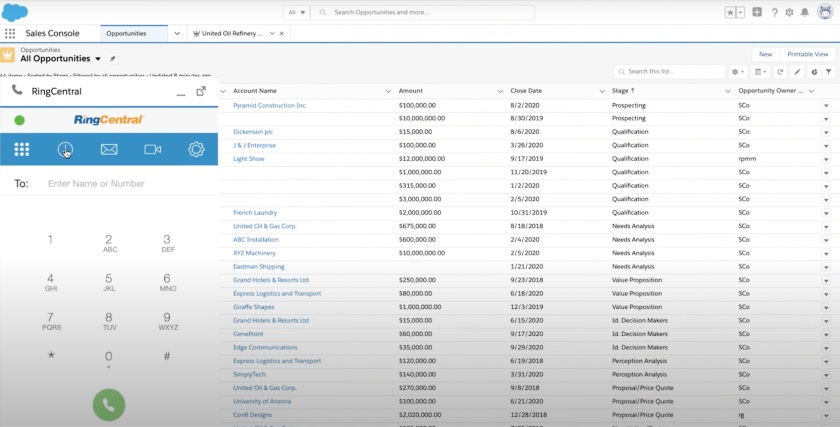Open GenePoint account link
The width and height of the screenshot is (840, 427).
coord(248,334)
